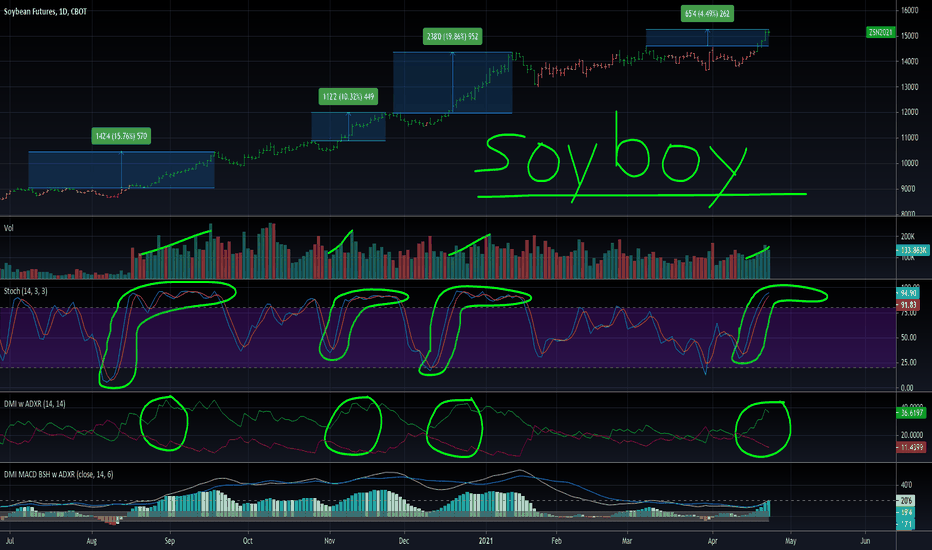932x550 pixels.
Task: Click the Nov time axis label
Action: [x=330, y=541]
